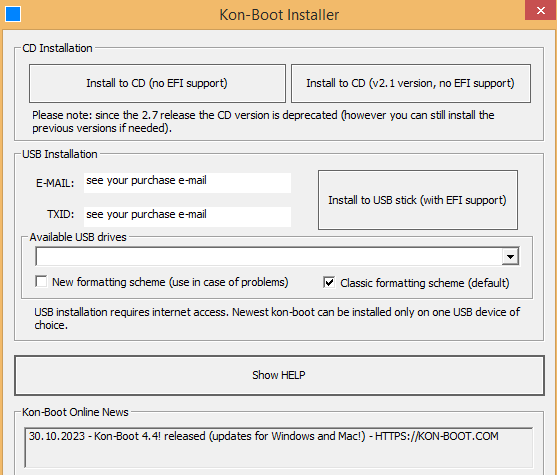
Task: Open the Available USB drives dropdown arrow
Action: (510, 257)
